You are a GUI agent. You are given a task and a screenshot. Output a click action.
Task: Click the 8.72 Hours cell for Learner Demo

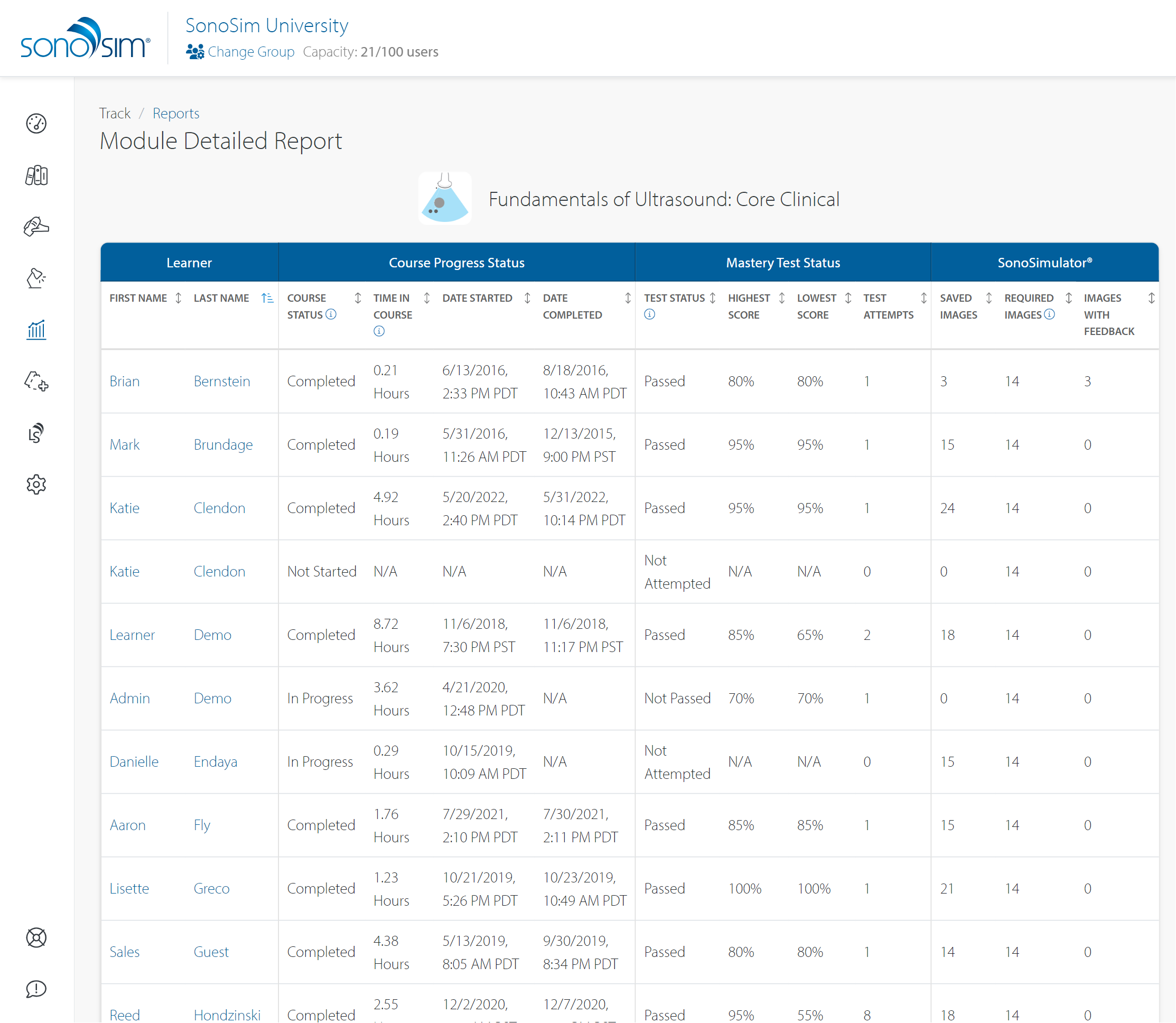pyautogui.click(x=391, y=635)
